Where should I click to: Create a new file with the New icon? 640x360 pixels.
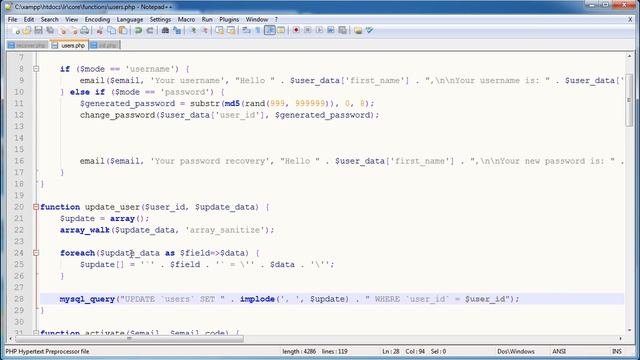click(16, 31)
